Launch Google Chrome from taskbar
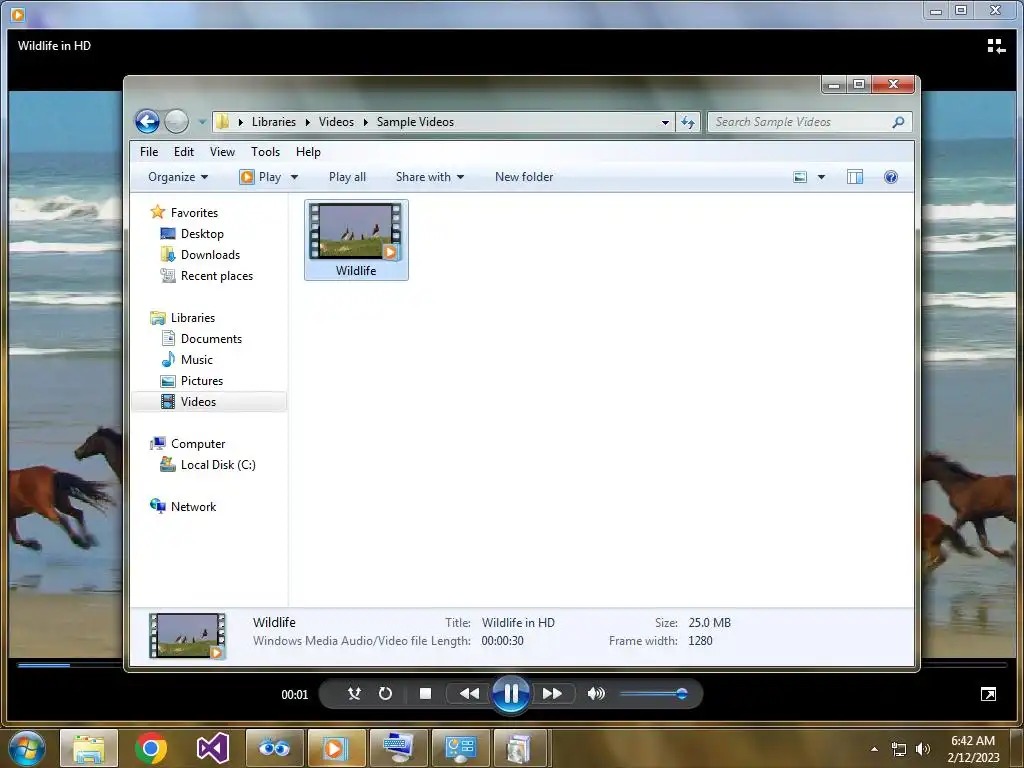This screenshot has height=768, width=1024. [x=151, y=748]
